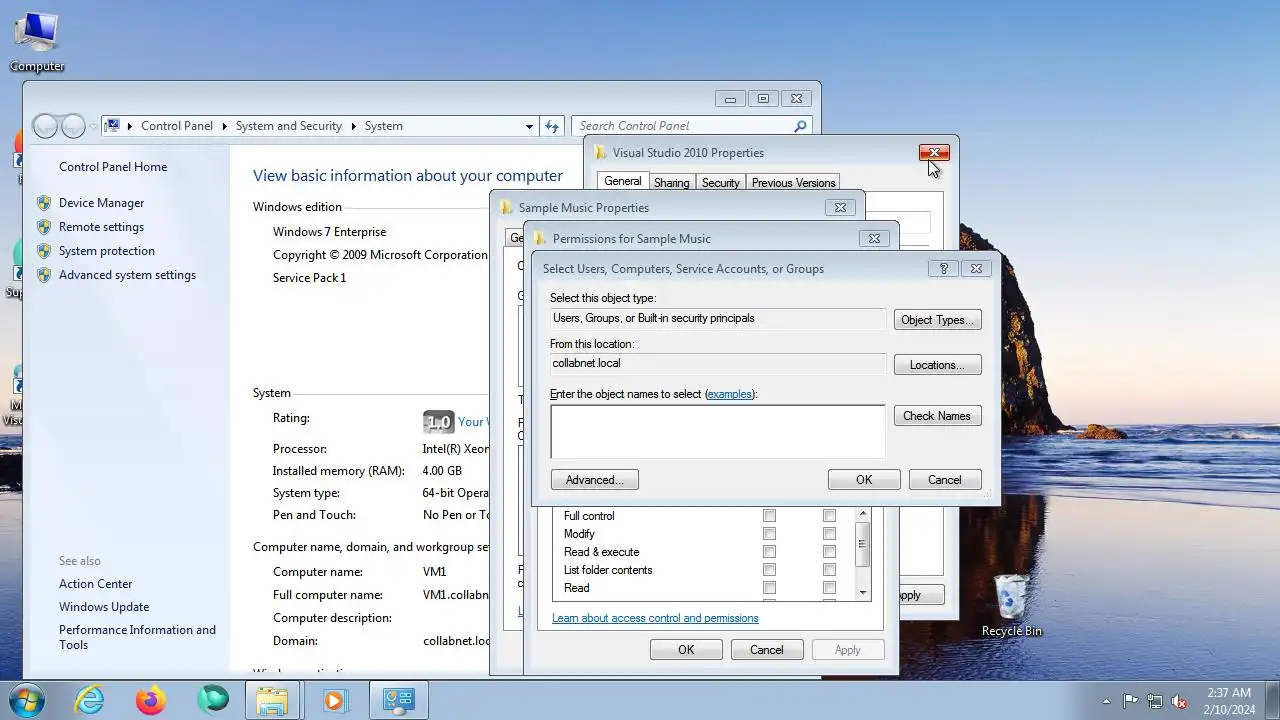Viewport: 1280px width, 720px height.
Task: Refresh the Control Panel address bar
Action: click(551, 126)
